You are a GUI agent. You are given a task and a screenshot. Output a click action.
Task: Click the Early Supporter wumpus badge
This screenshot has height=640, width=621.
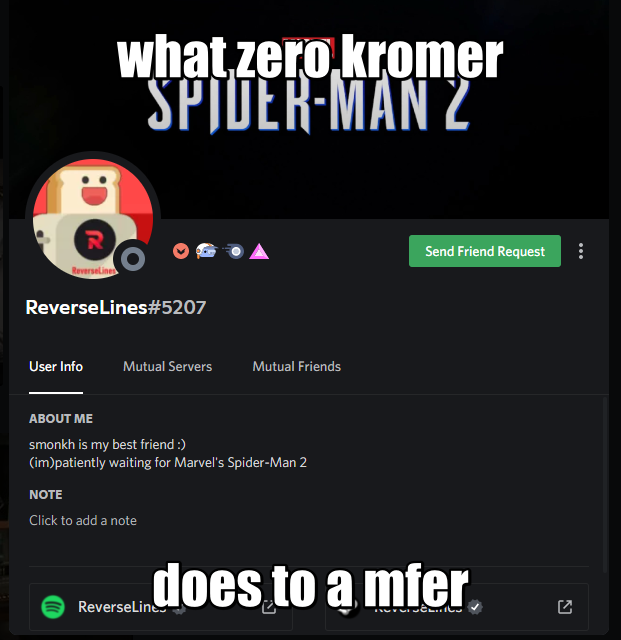point(206,251)
